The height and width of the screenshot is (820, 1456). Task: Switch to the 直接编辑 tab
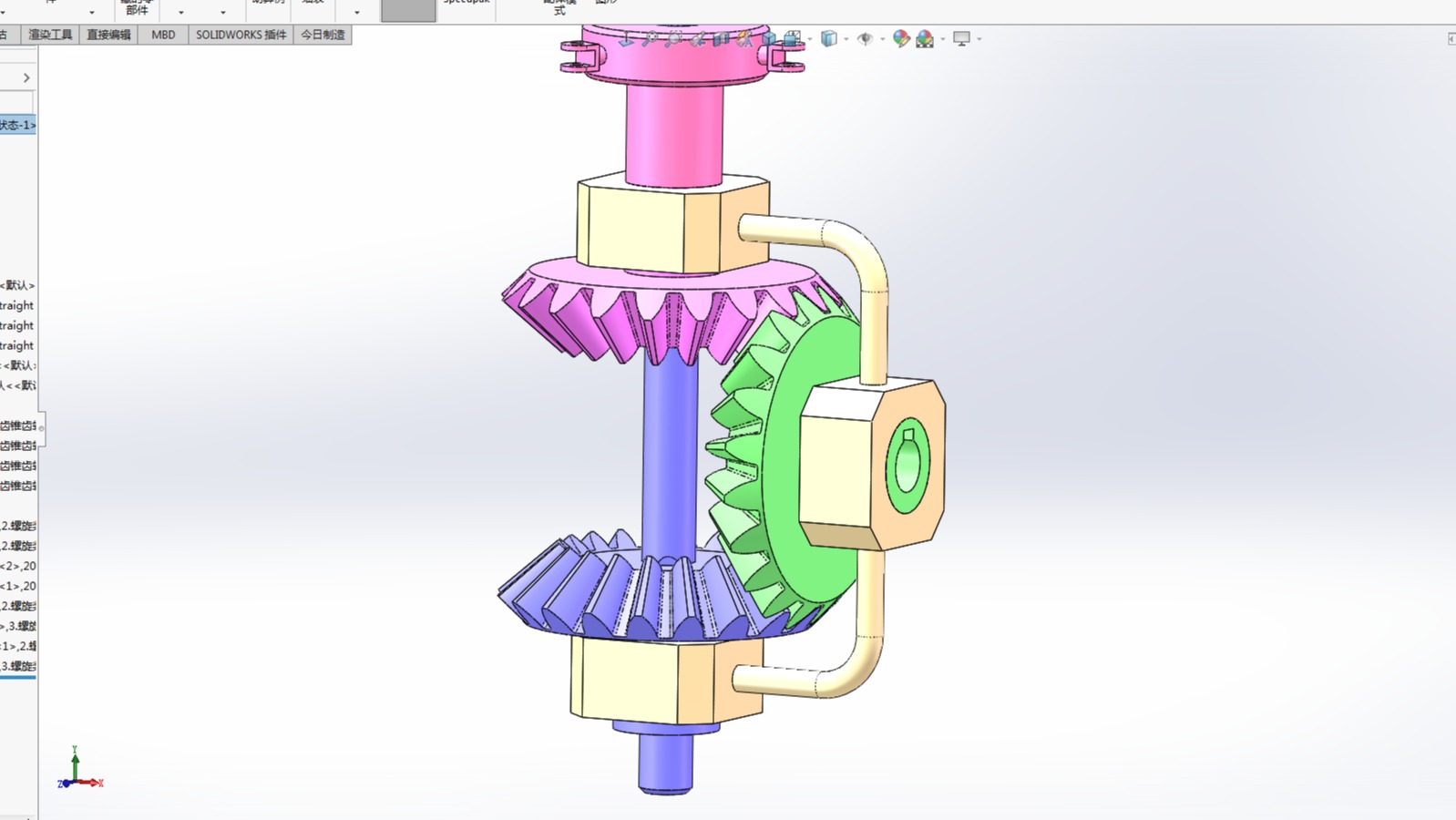pos(108,35)
